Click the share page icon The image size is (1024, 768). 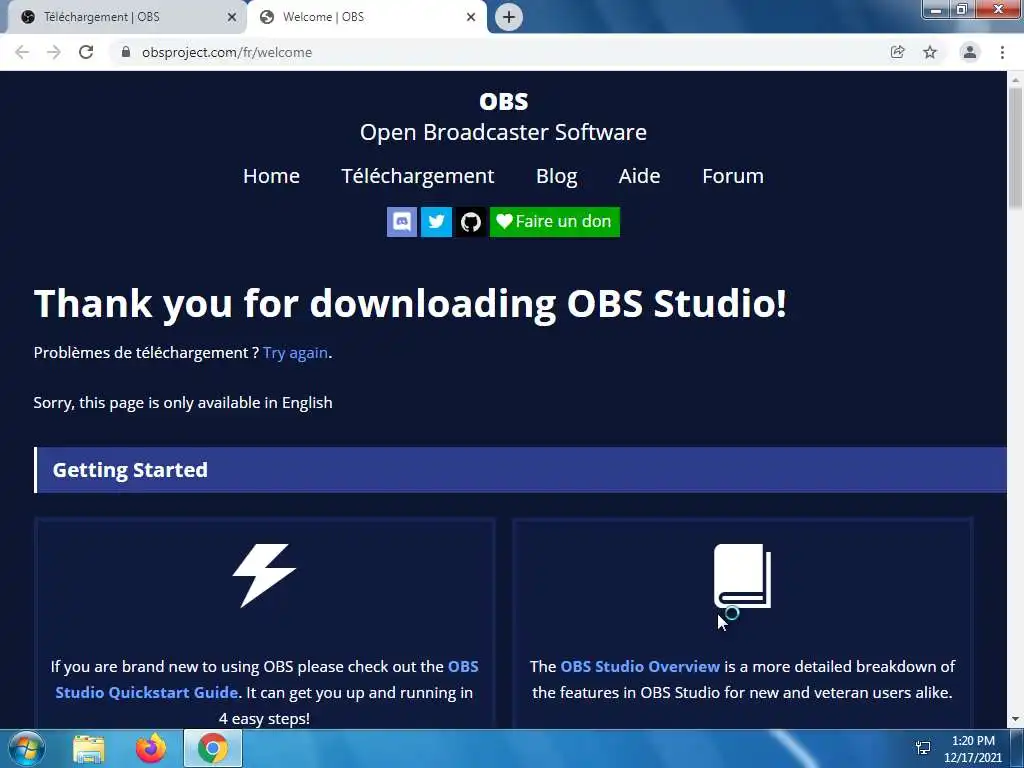[x=898, y=52]
